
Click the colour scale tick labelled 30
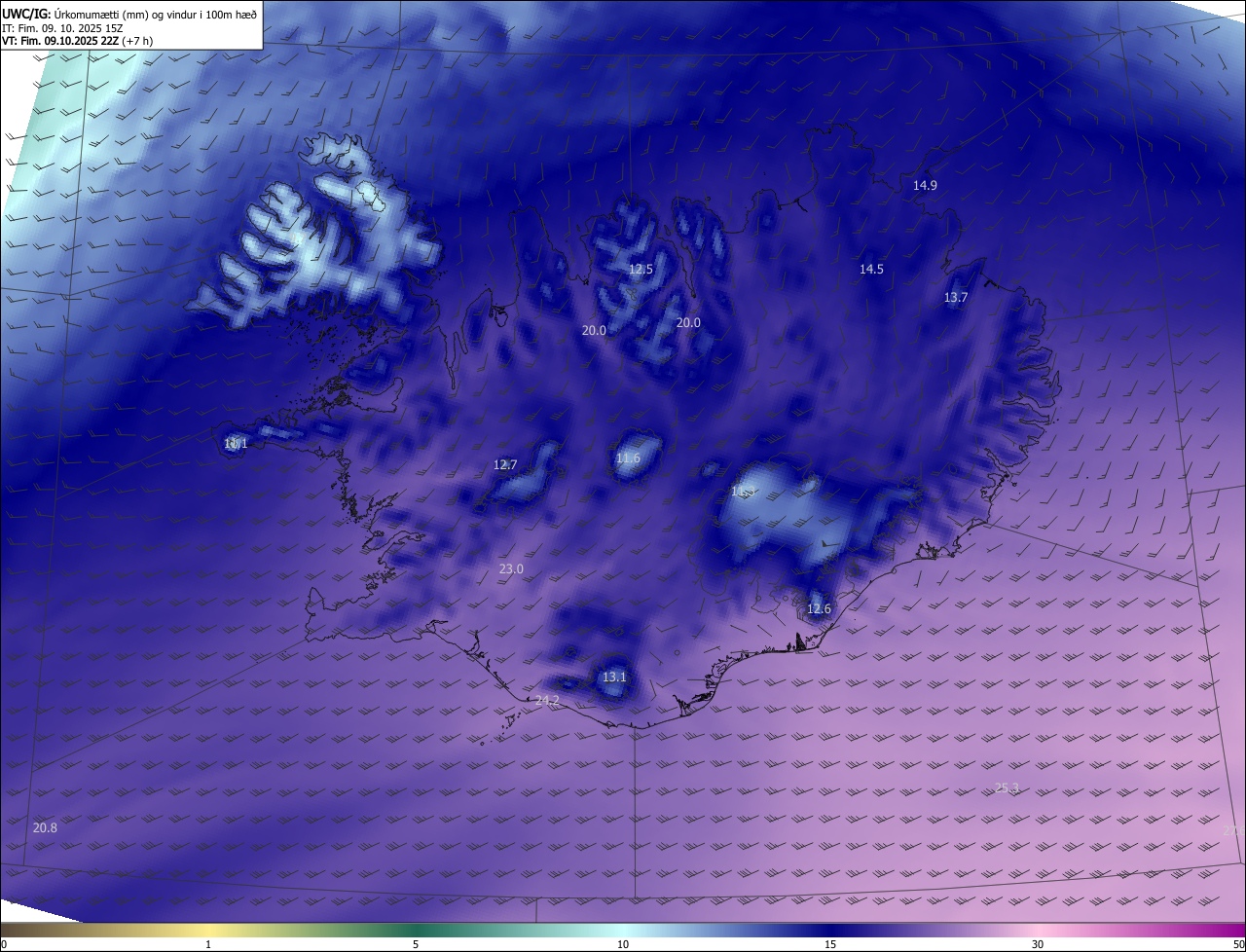1038,944
